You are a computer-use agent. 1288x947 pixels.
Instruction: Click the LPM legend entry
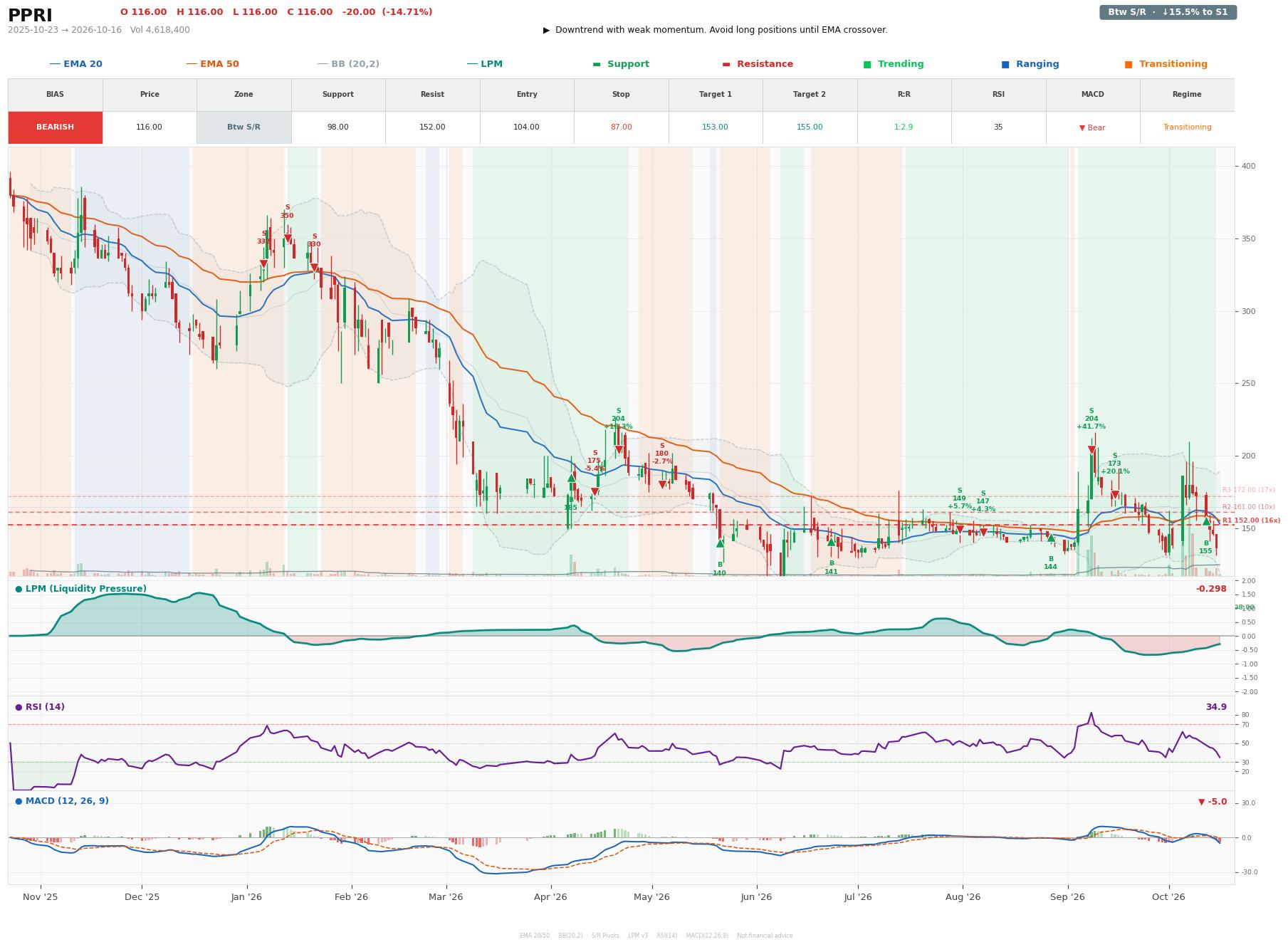pos(484,64)
